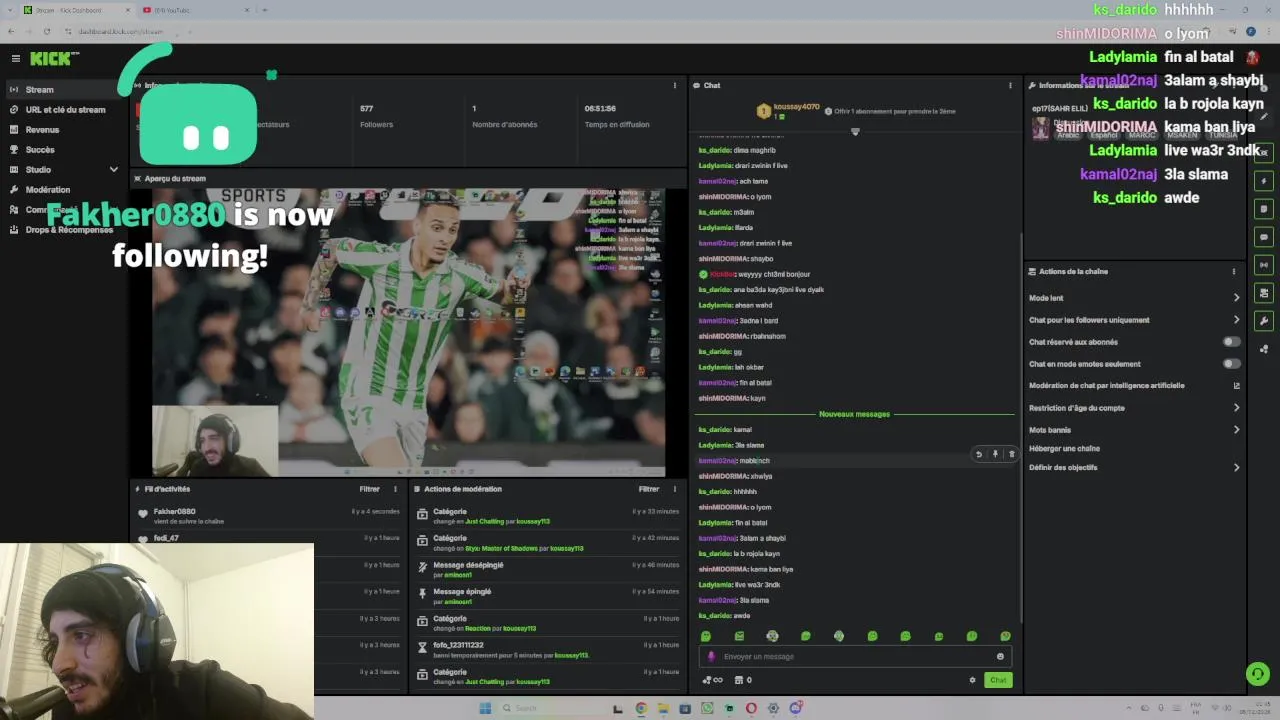Click the first quick emote below chat
This screenshot has width=1280, height=720.
(x=706, y=636)
